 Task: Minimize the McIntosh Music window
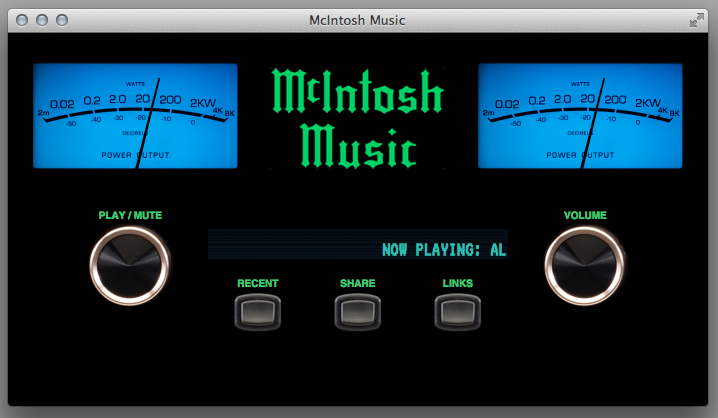click(x=42, y=20)
